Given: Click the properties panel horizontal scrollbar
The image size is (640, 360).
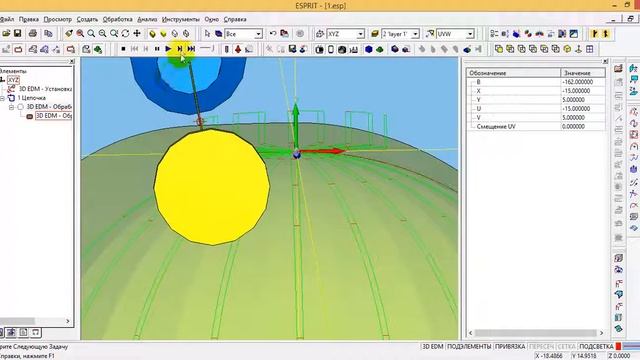Looking at the screenshot, I should click(536, 333).
